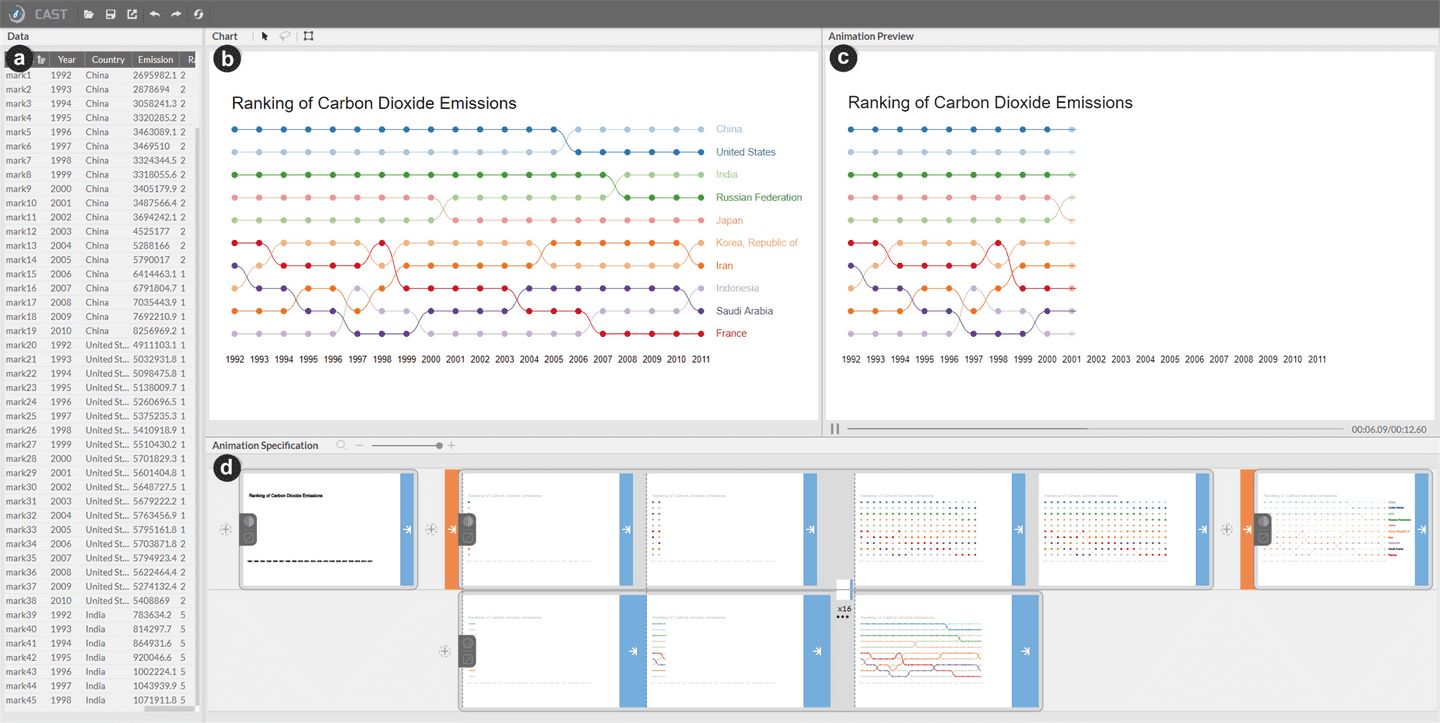Select the arrow pointer tool in Chart panel
1440x723 pixels.
point(265,36)
